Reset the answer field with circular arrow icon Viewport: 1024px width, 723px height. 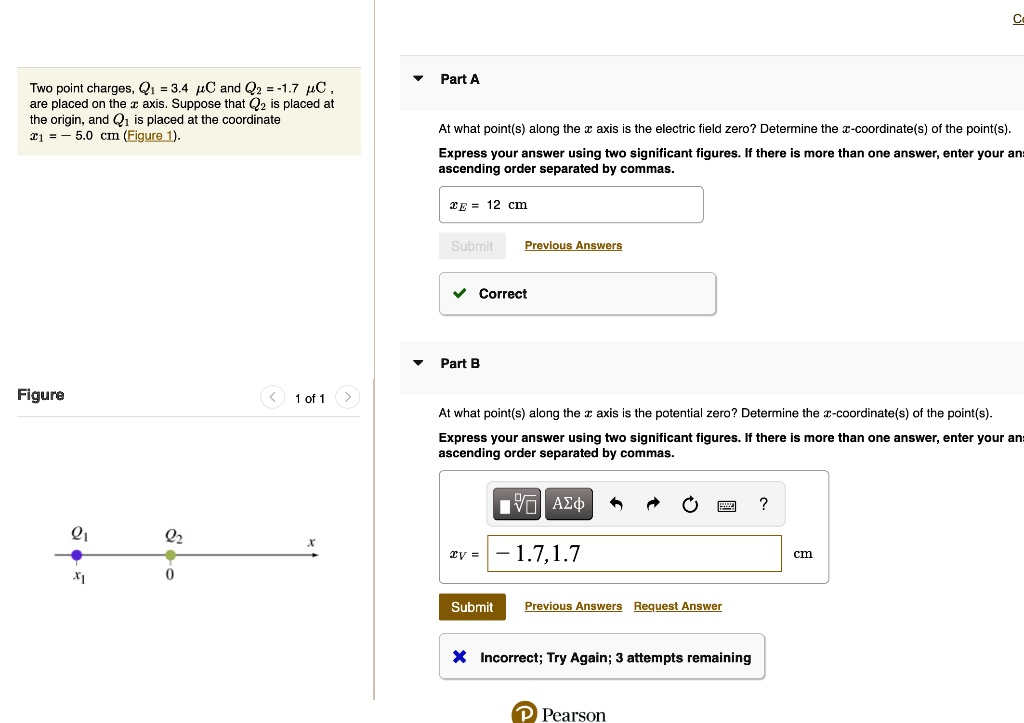click(690, 504)
